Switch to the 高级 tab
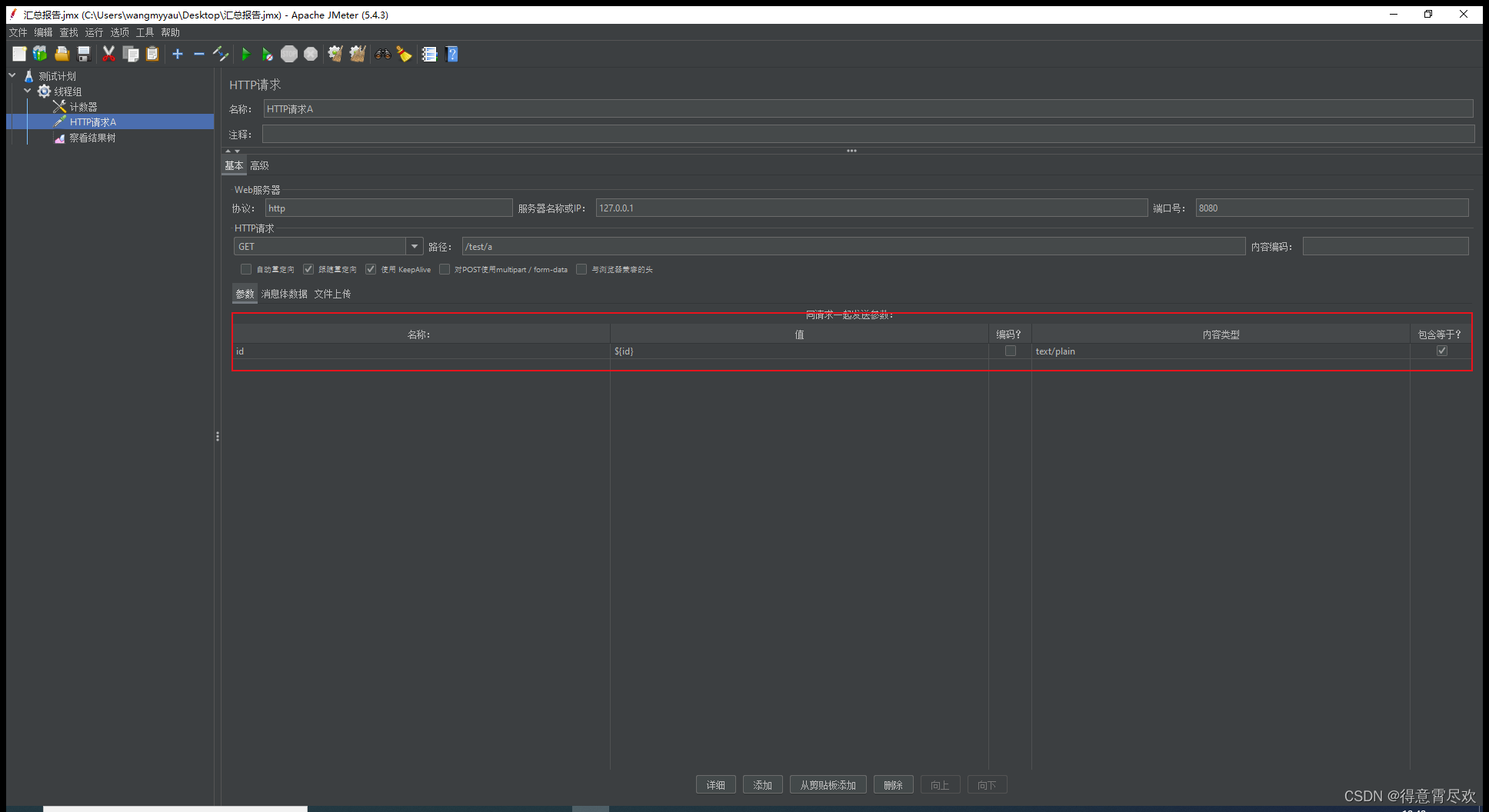1489x812 pixels. click(259, 165)
